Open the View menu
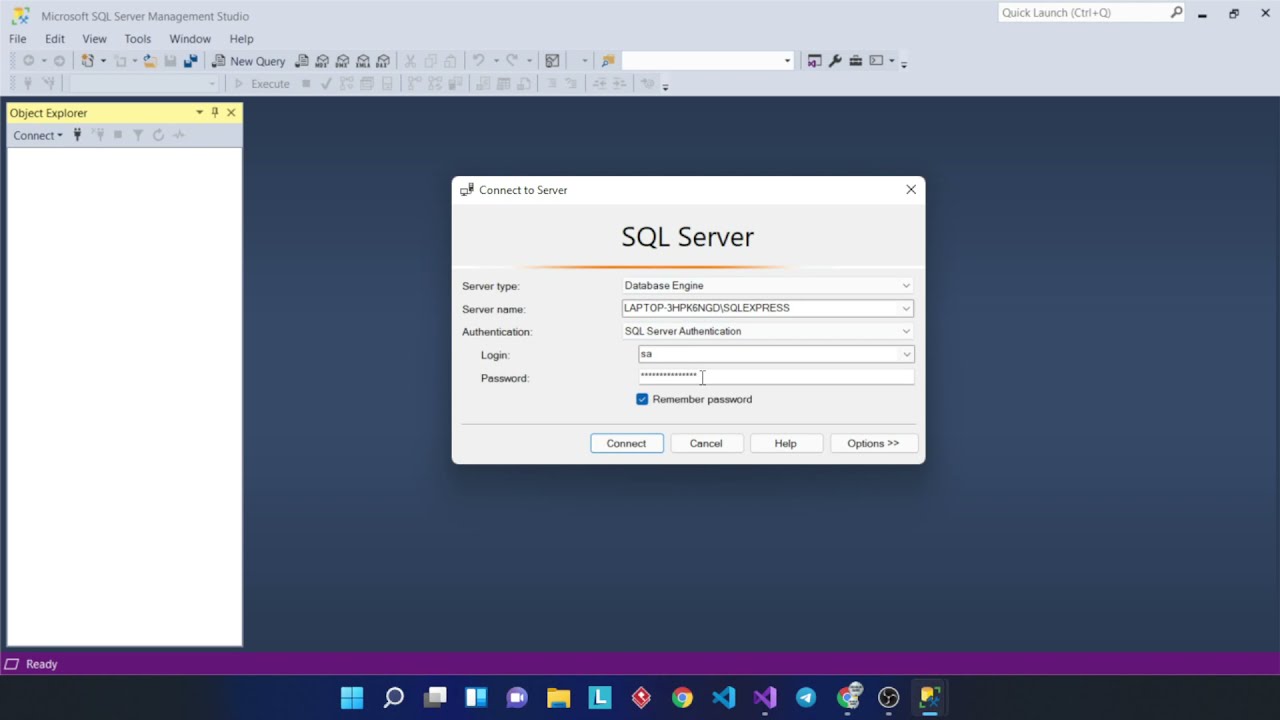The width and height of the screenshot is (1280, 720). coord(94,39)
